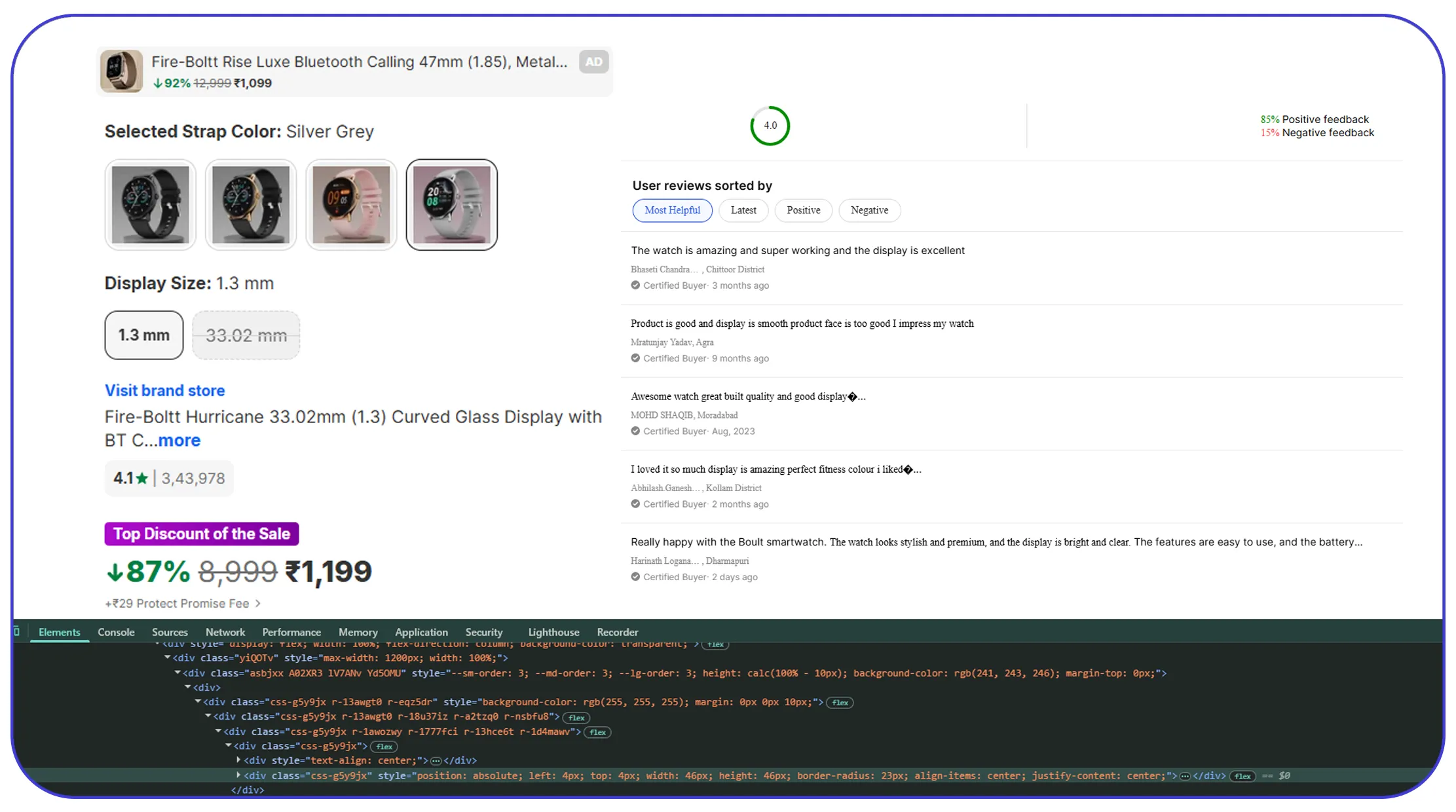Open the Network tab

(x=225, y=632)
